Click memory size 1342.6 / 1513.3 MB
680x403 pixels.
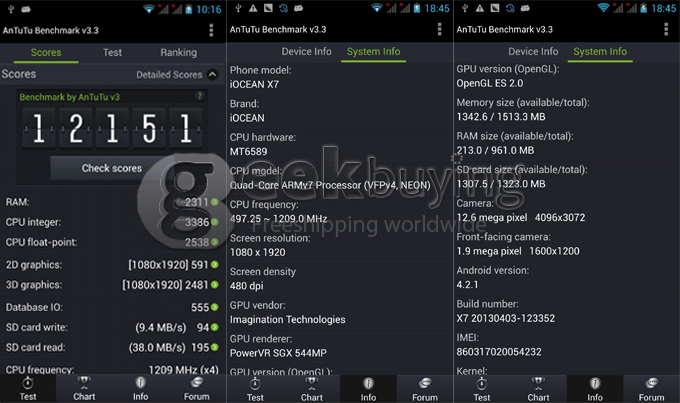click(x=501, y=117)
